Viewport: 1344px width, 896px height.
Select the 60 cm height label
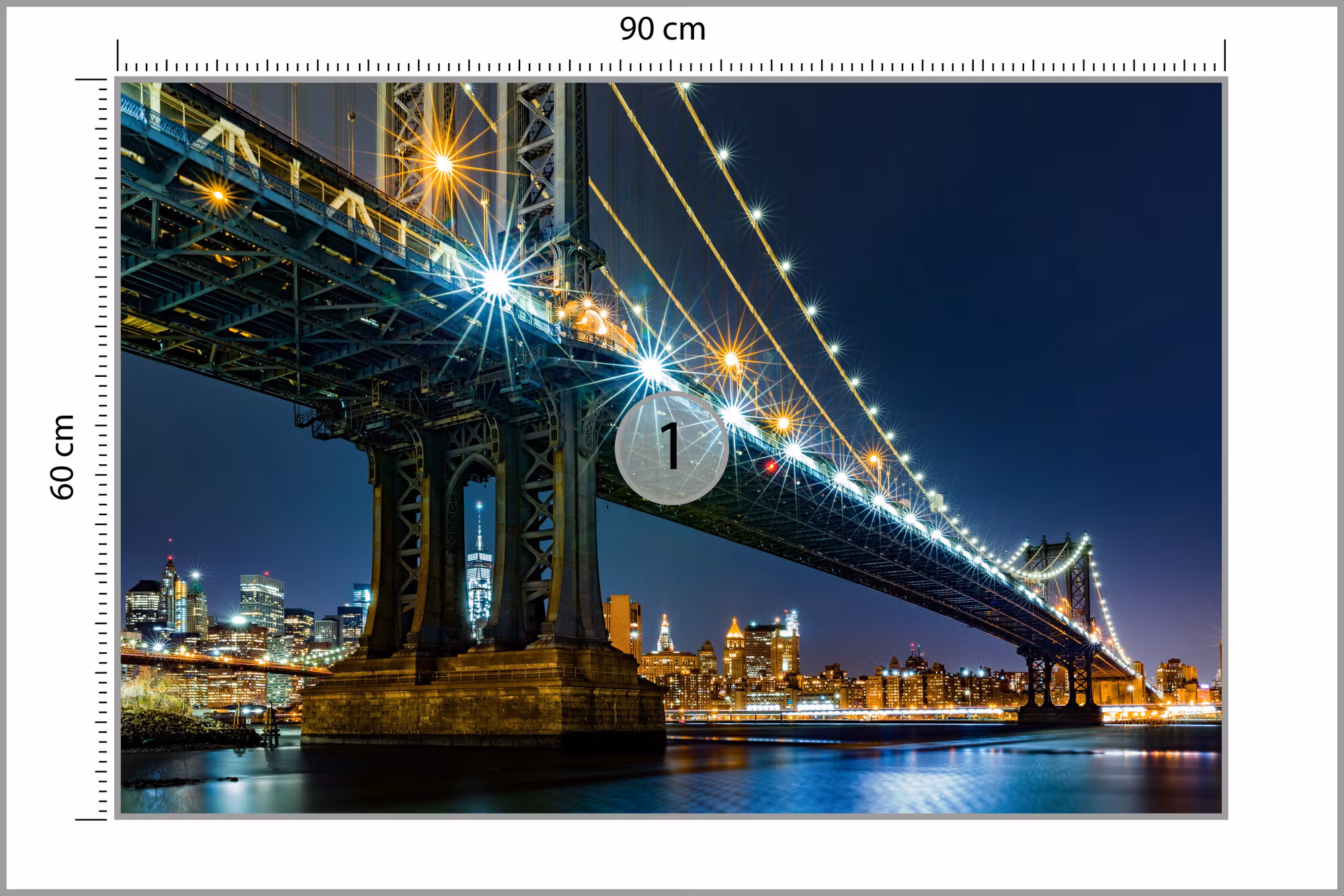(x=62, y=457)
